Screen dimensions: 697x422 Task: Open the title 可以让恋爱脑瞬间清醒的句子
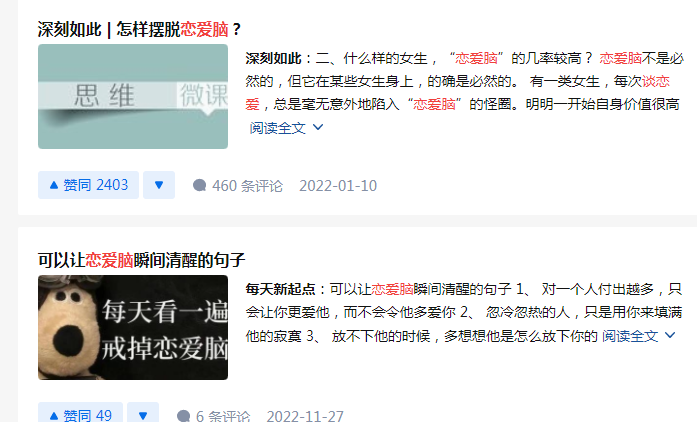click(x=141, y=260)
